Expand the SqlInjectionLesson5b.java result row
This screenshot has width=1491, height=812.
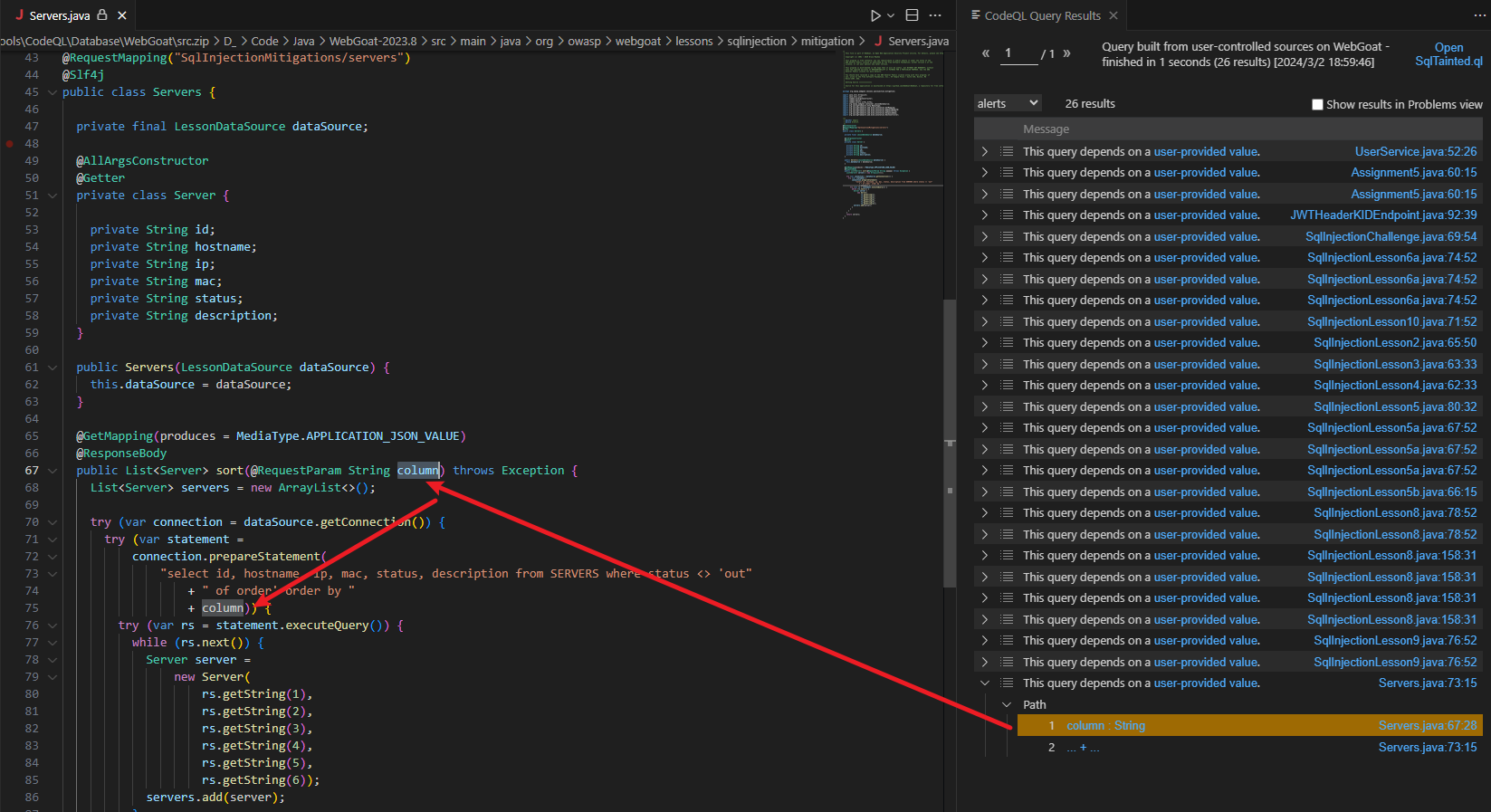coord(985,492)
